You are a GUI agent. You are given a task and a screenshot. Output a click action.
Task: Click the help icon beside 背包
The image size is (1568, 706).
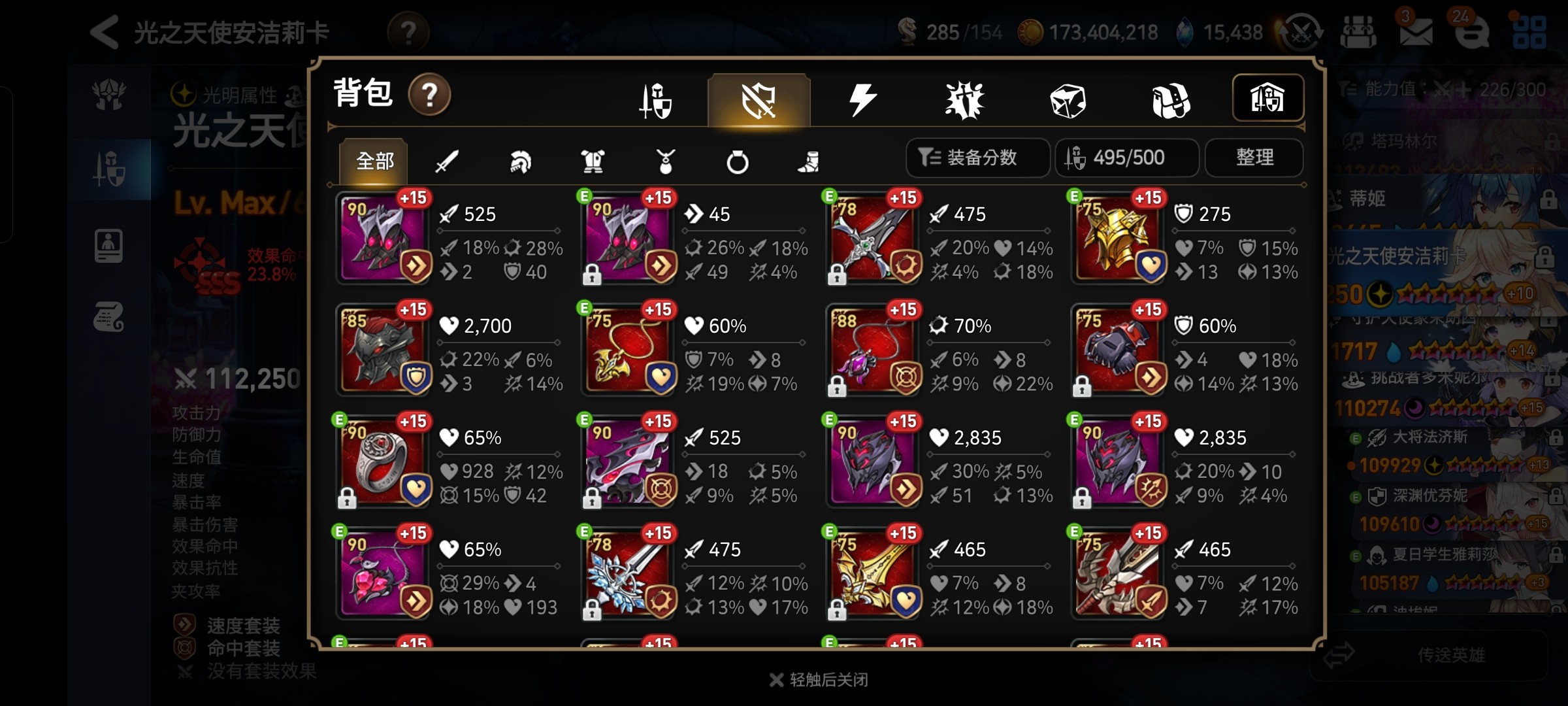click(x=429, y=95)
